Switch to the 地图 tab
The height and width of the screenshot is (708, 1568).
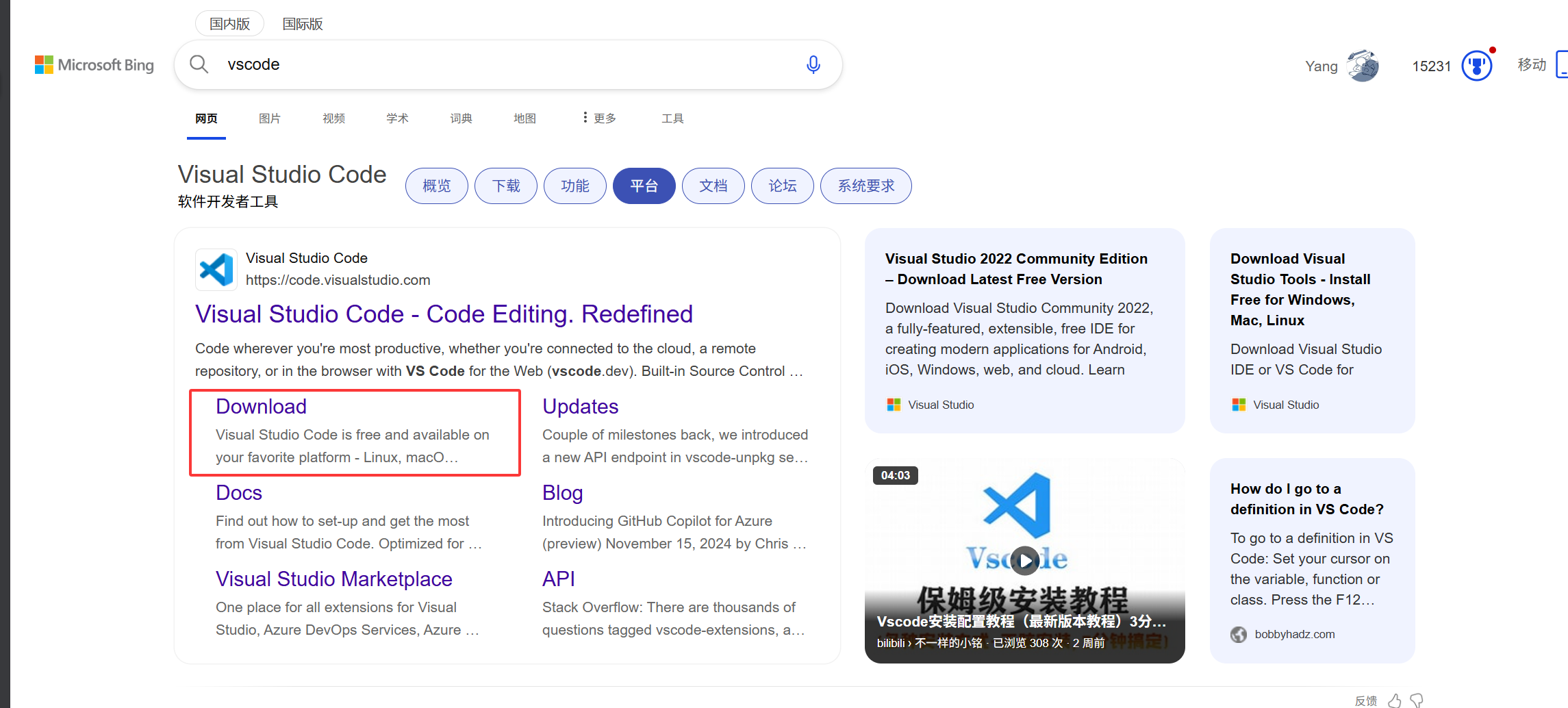[524, 118]
